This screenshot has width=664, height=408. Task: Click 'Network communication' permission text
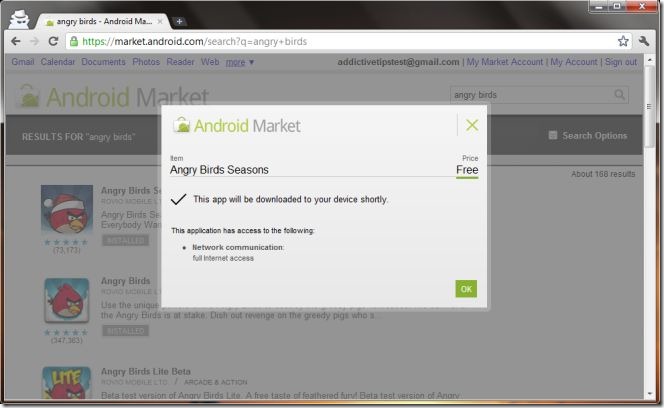(238, 247)
